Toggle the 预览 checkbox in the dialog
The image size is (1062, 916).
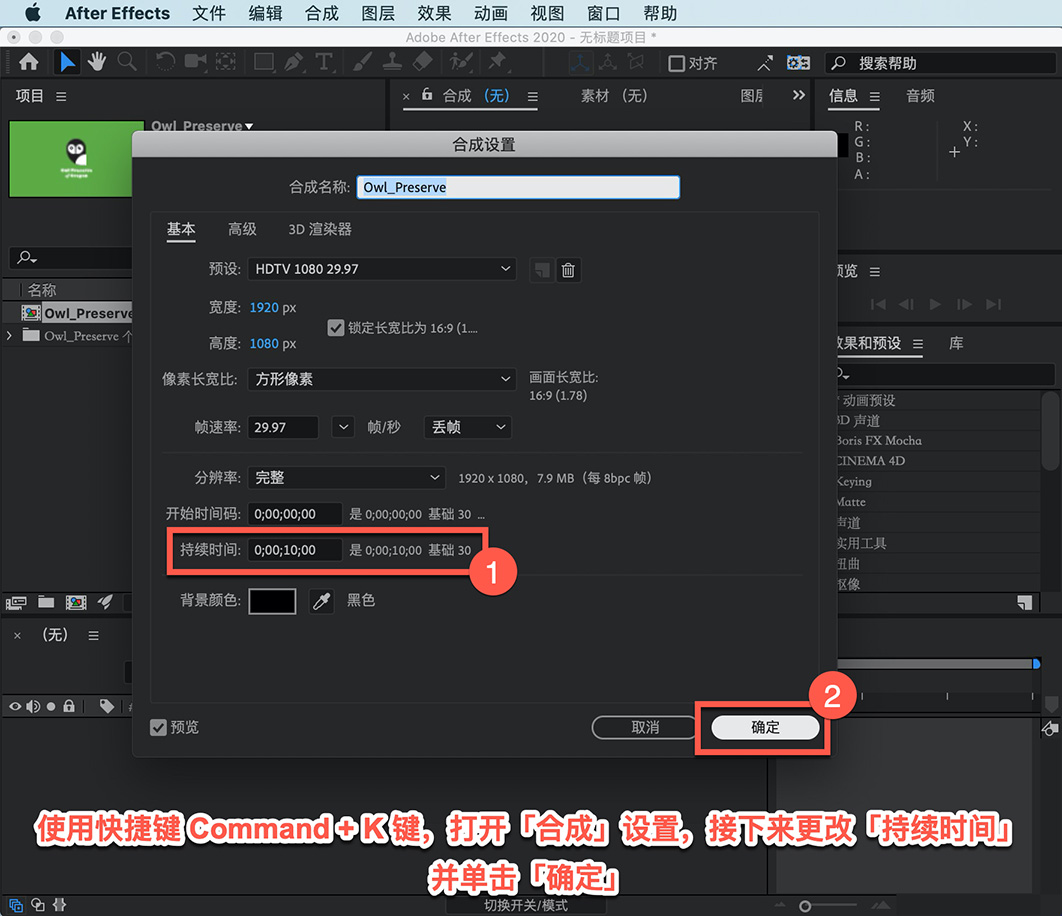pos(158,728)
